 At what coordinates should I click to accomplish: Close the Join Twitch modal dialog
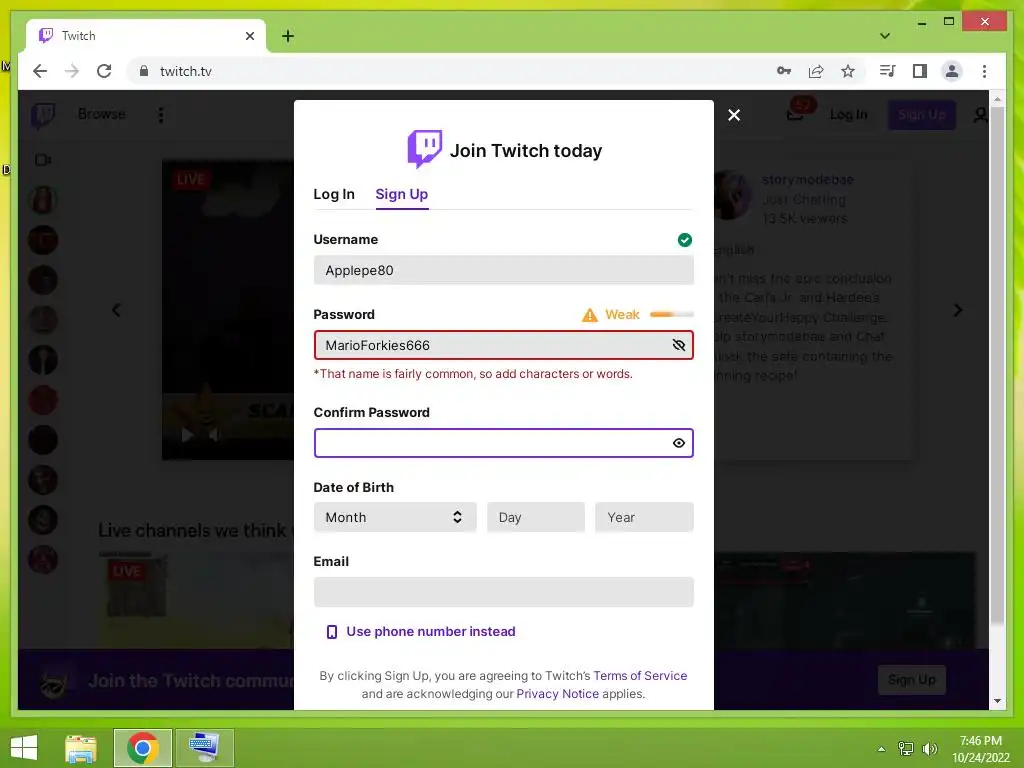coord(734,115)
